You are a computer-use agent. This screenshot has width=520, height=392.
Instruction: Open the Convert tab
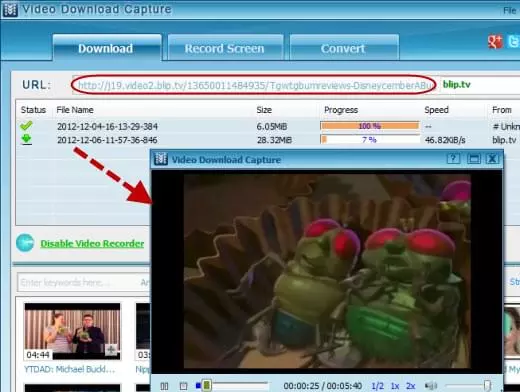[344, 48]
